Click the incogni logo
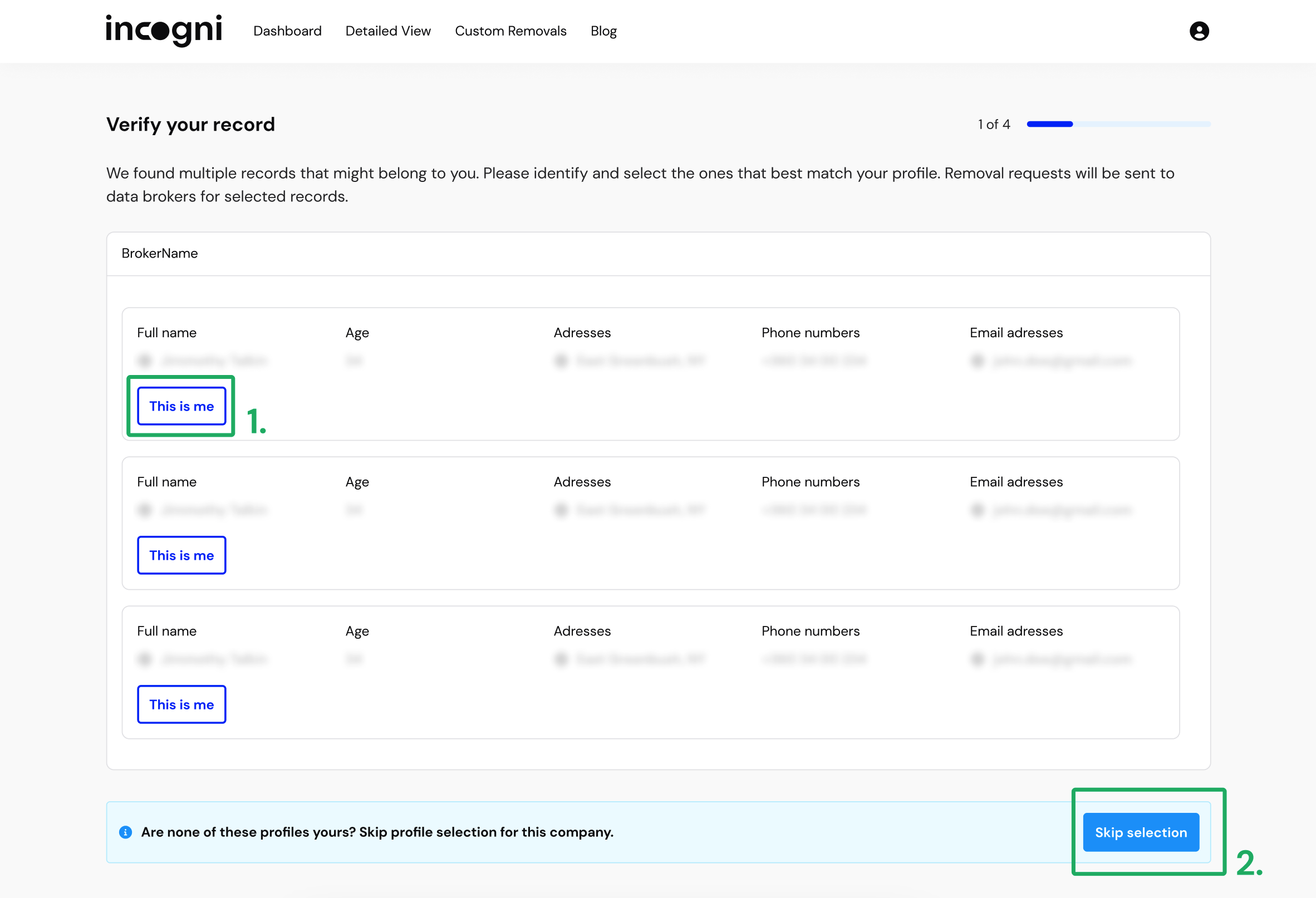This screenshot has width=1316, height=898. click(164, 31)
